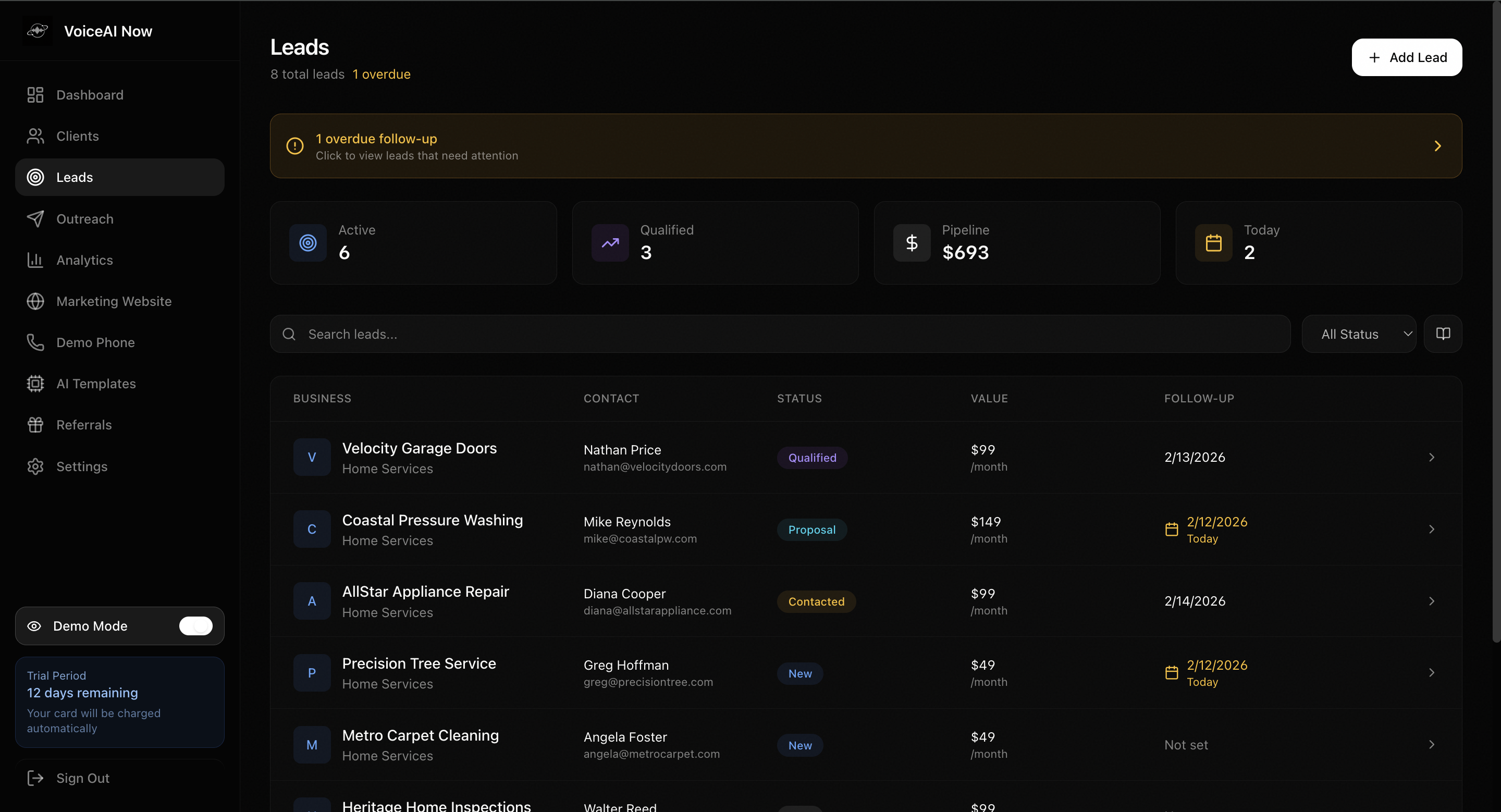
Task: Click the V avatar for Velocity Garage Doors
Action: (x=312, y=457)
